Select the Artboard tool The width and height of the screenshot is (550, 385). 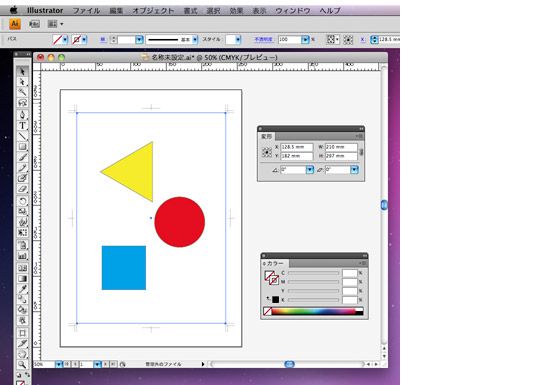pyautogui.click(x=22, y=333)
